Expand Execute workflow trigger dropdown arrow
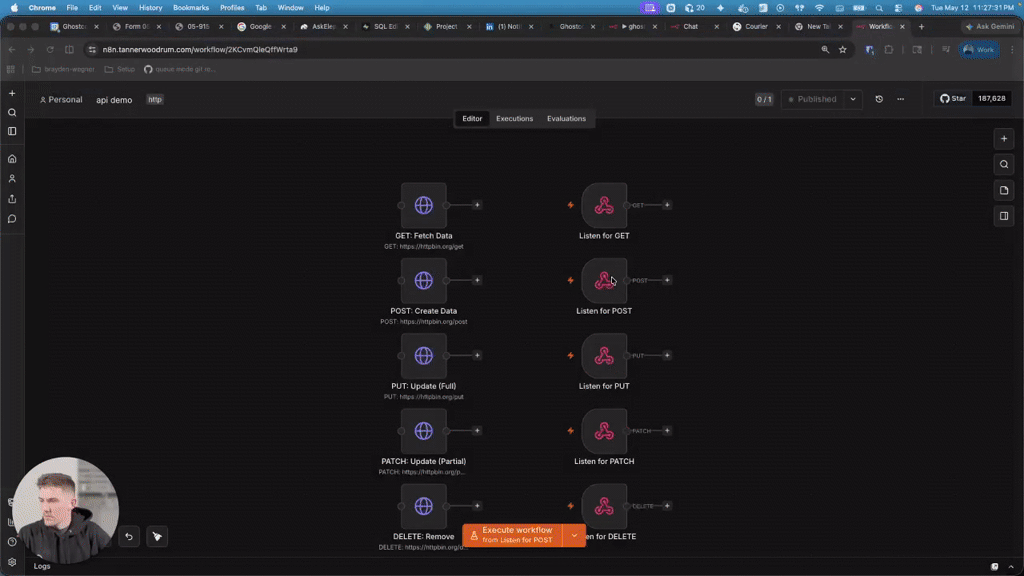Image resolution: width=1024 pixels, height=576 pixels. click(574, 536)
